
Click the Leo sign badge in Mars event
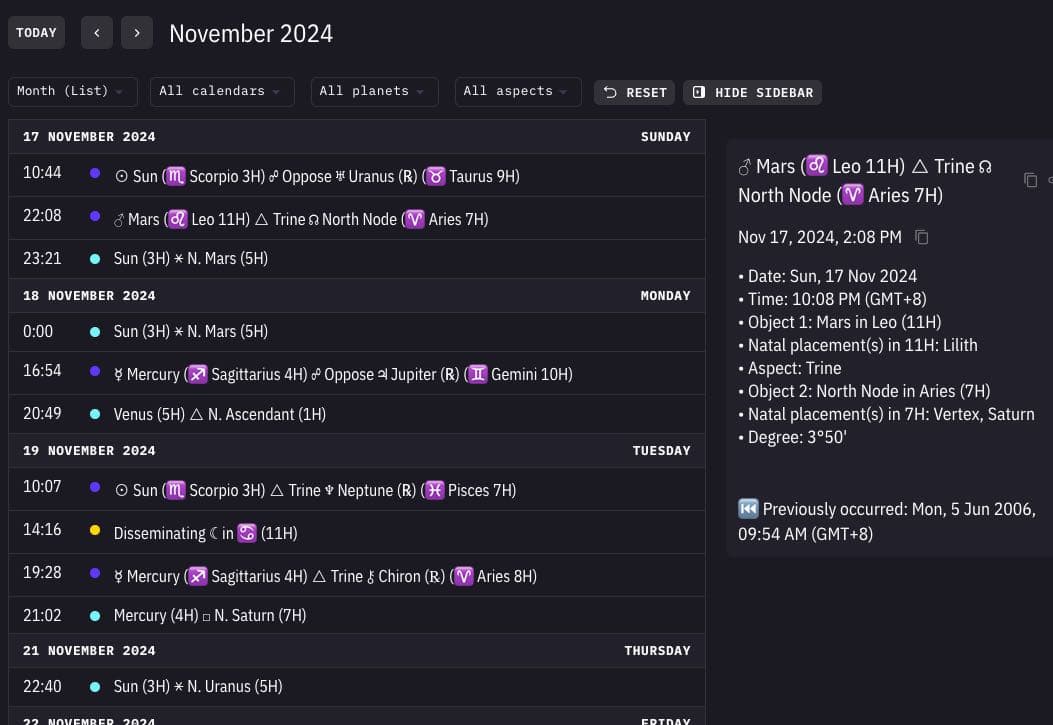pyautogui.click(x=178, y=219)
